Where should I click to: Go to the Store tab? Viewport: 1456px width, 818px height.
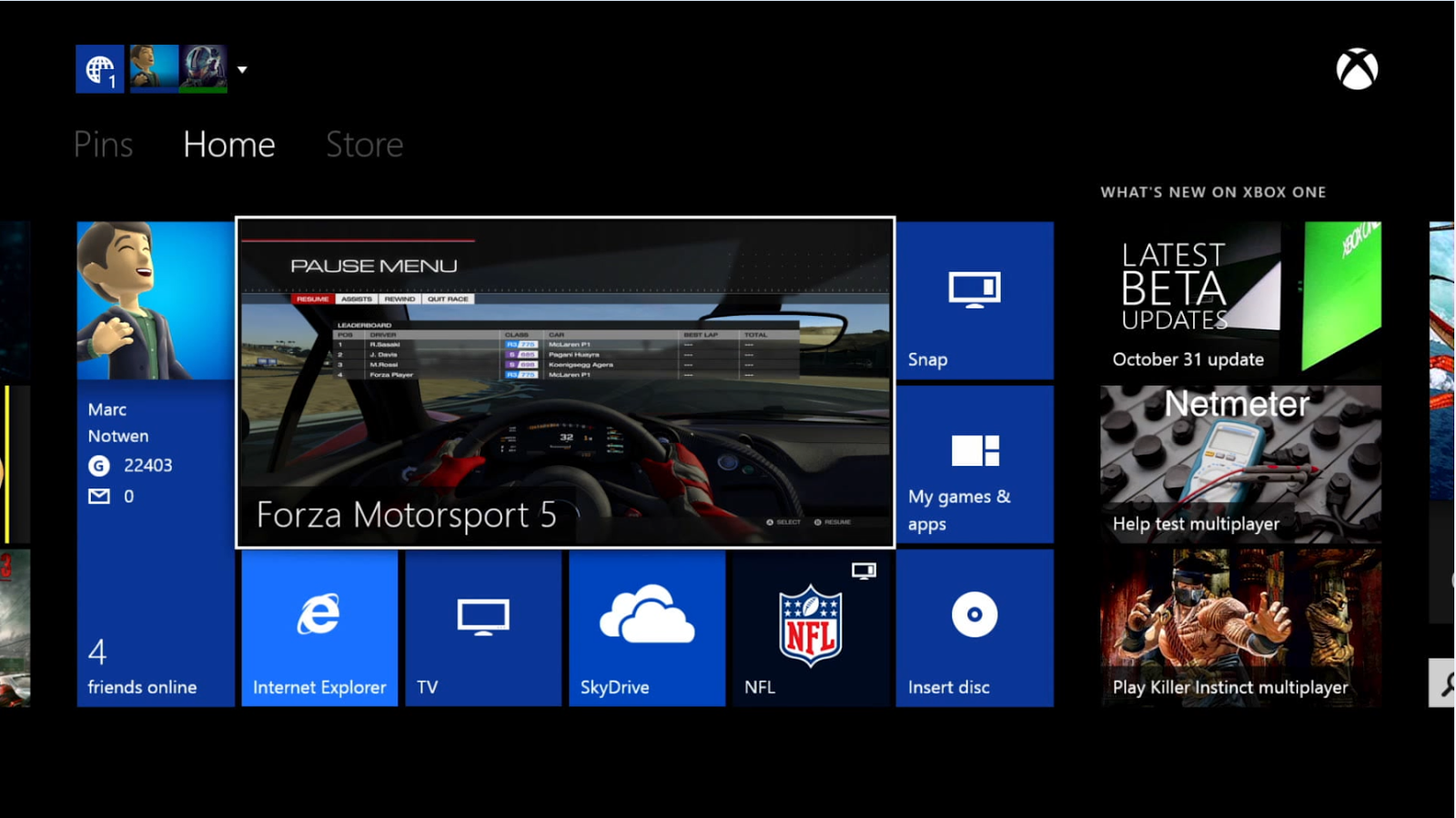(364, 145)
